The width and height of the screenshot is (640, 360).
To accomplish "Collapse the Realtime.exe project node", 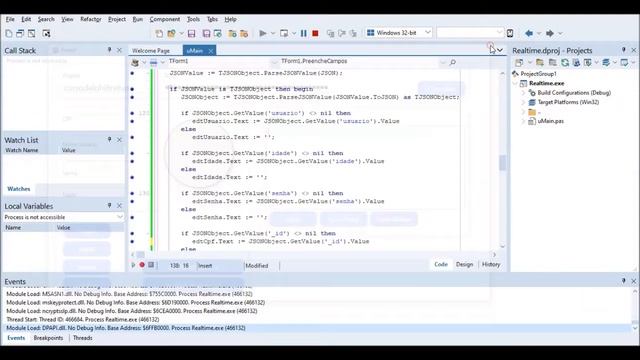I will 516,83.
